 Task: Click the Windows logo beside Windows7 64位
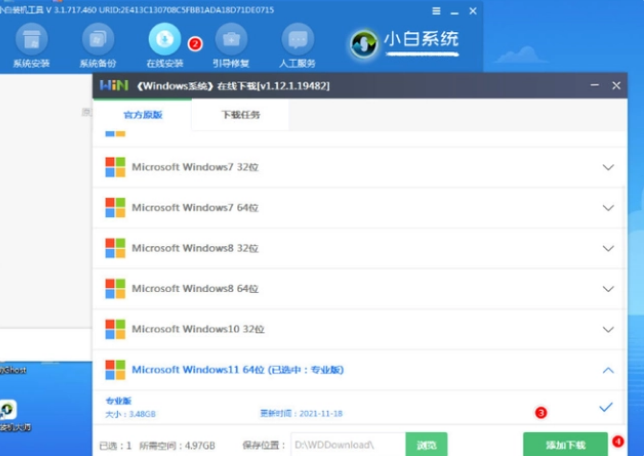pyautogui.click(x=115, y=207)
